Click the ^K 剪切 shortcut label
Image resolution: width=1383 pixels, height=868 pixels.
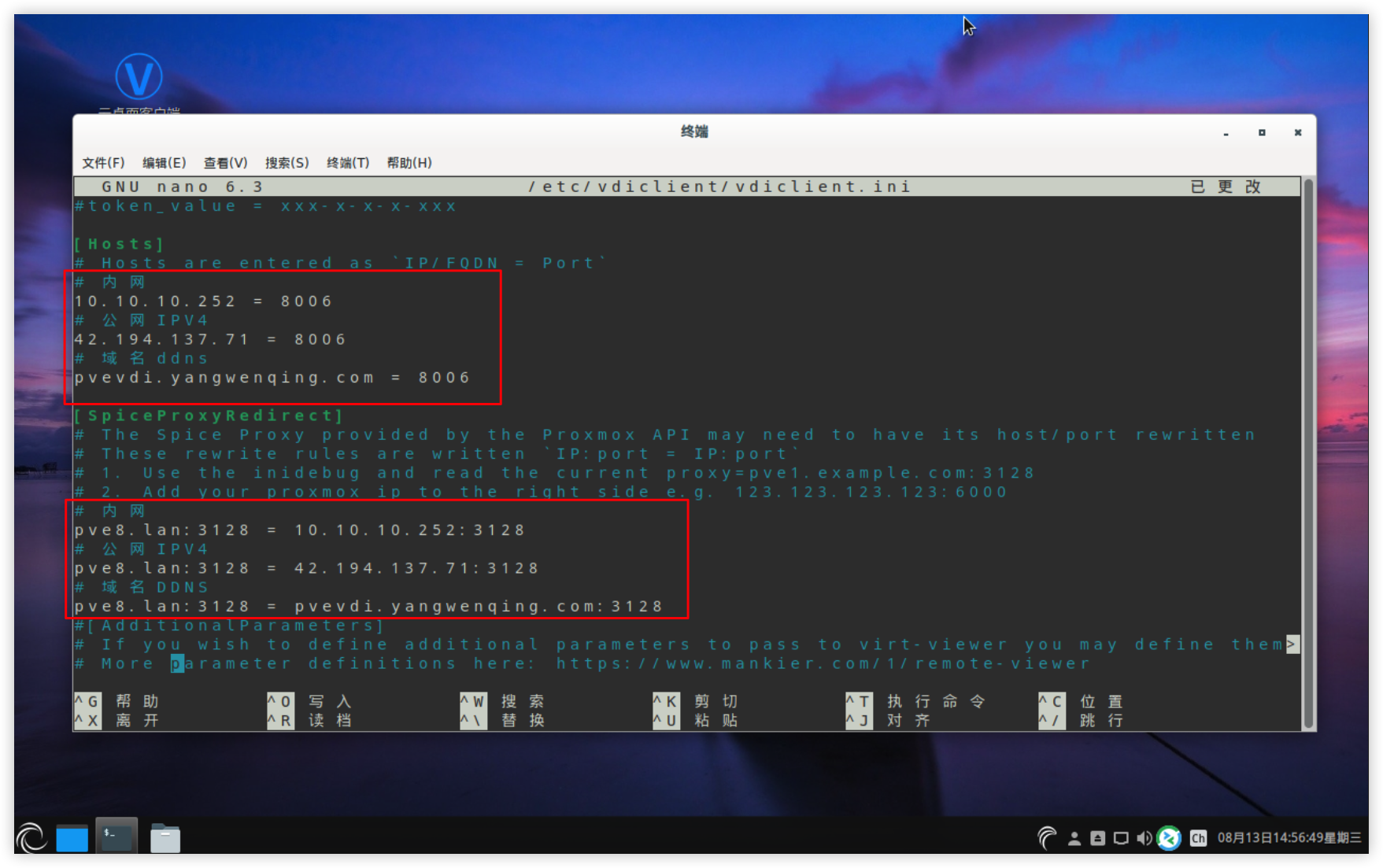pos(695,701)
